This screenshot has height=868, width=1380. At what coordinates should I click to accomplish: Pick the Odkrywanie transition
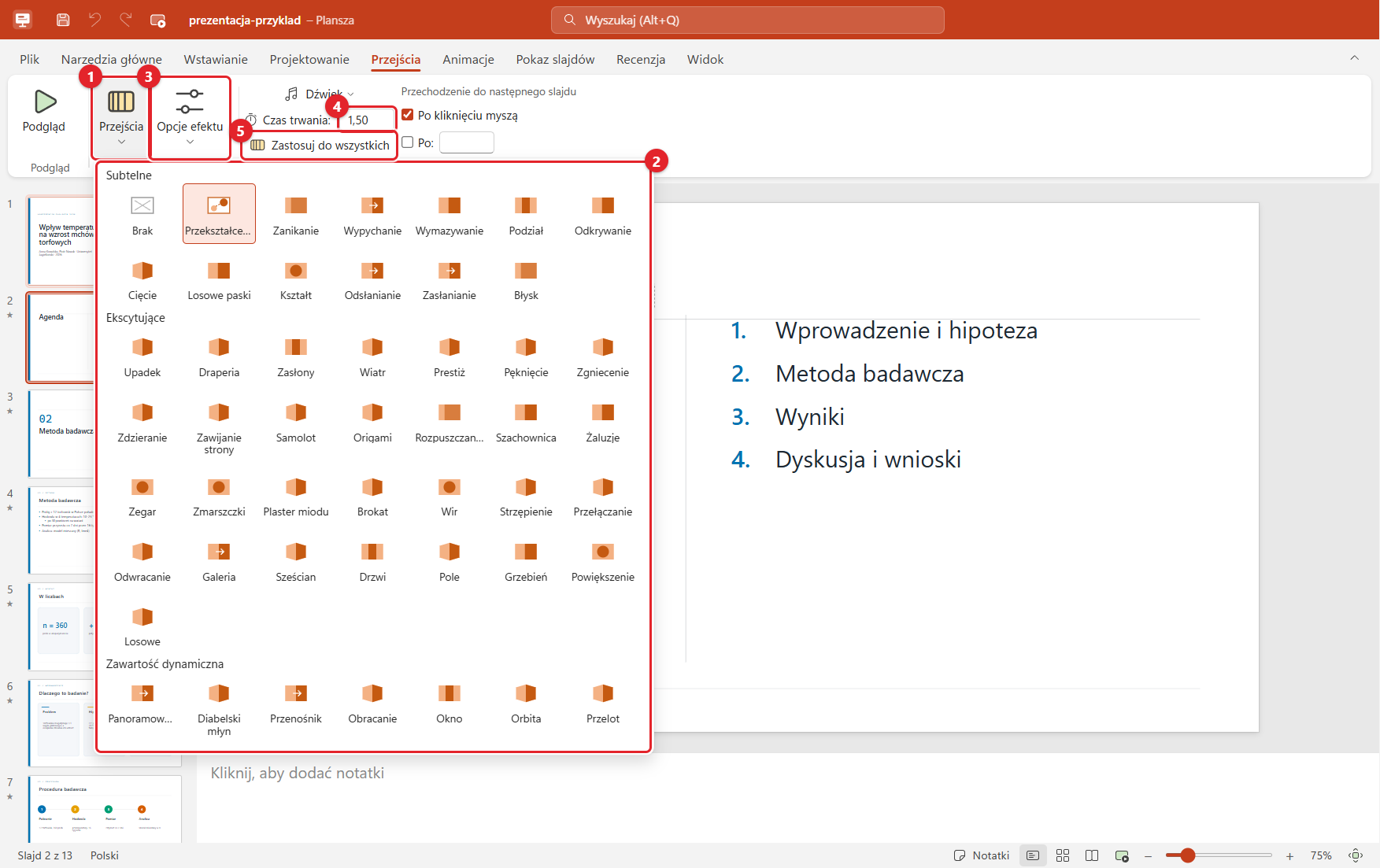(x=603, y=214)
